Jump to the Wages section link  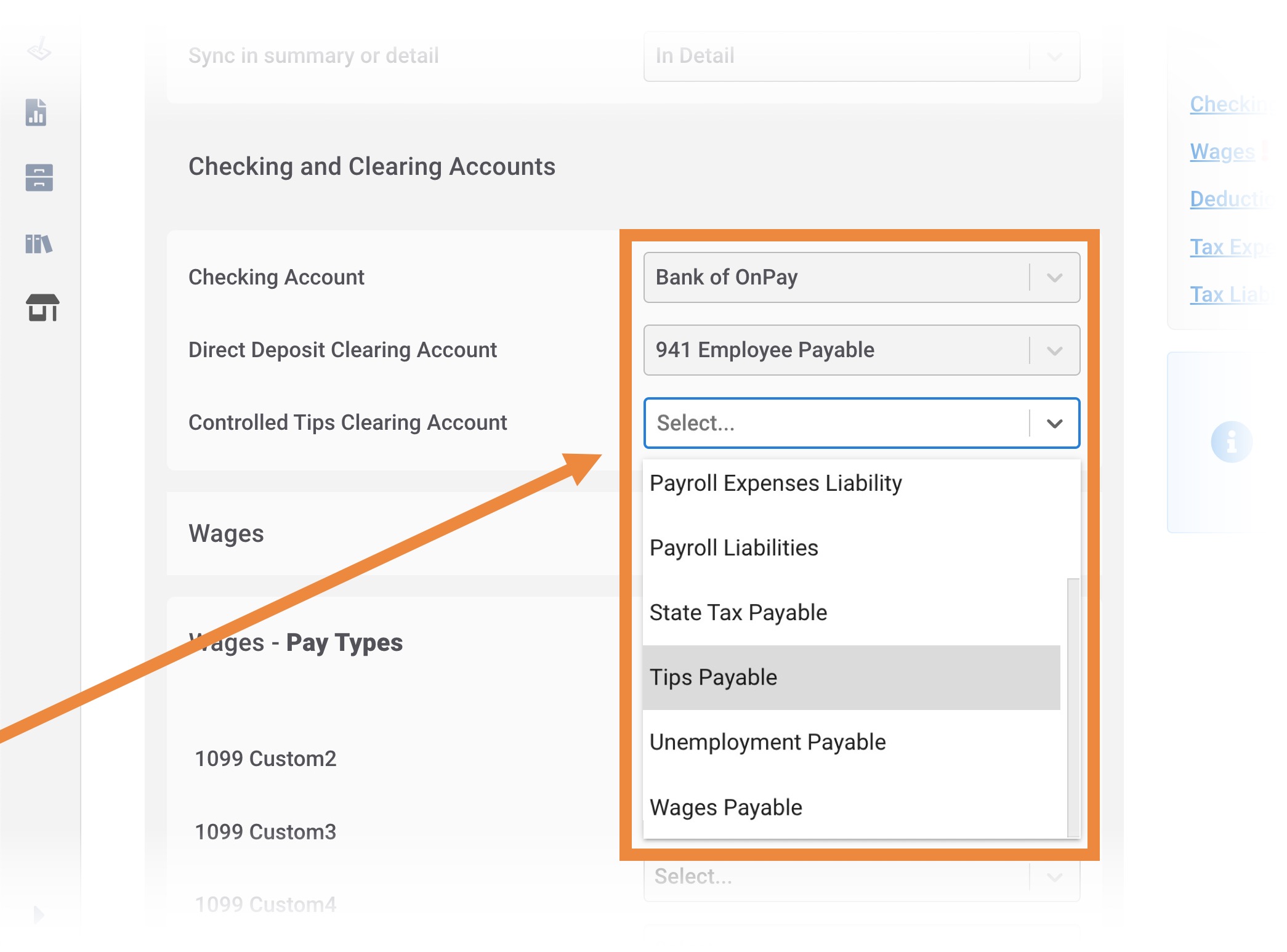pyautogui.click(x=1222, y=151)
